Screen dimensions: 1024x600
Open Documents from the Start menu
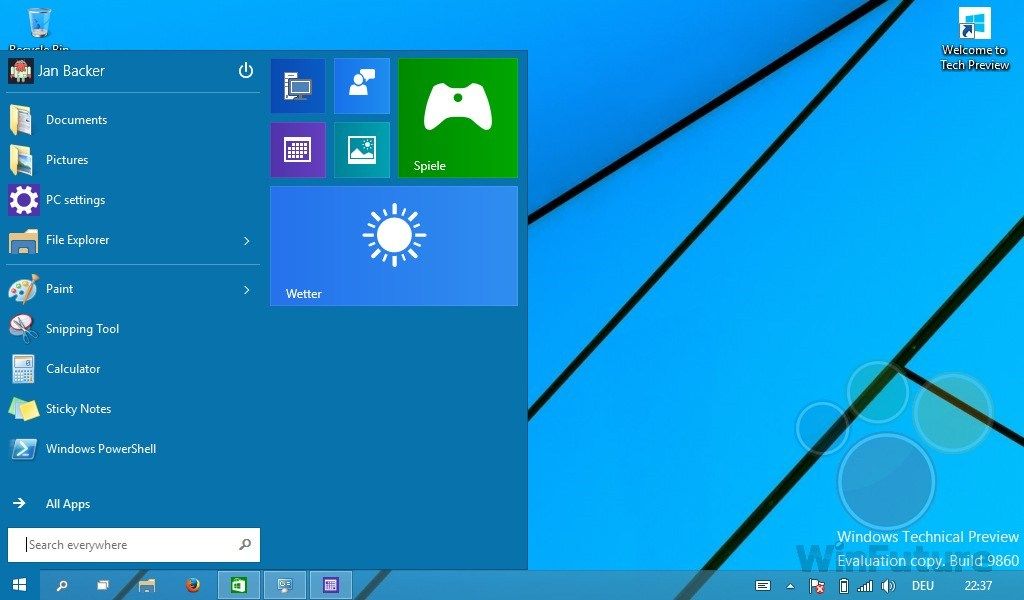(x=76, y=120)
